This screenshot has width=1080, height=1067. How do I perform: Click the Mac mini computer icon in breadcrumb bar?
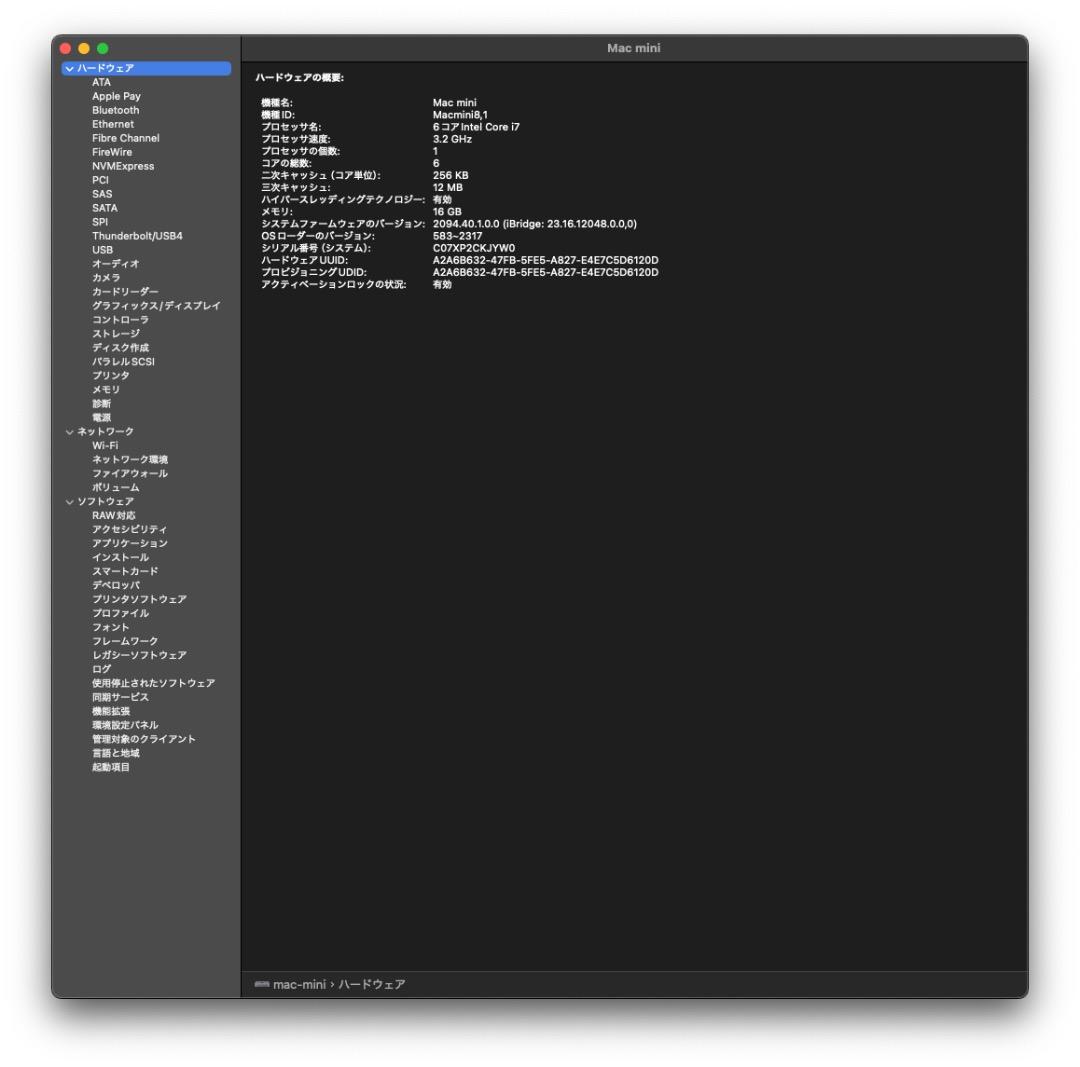pos(263,984)
